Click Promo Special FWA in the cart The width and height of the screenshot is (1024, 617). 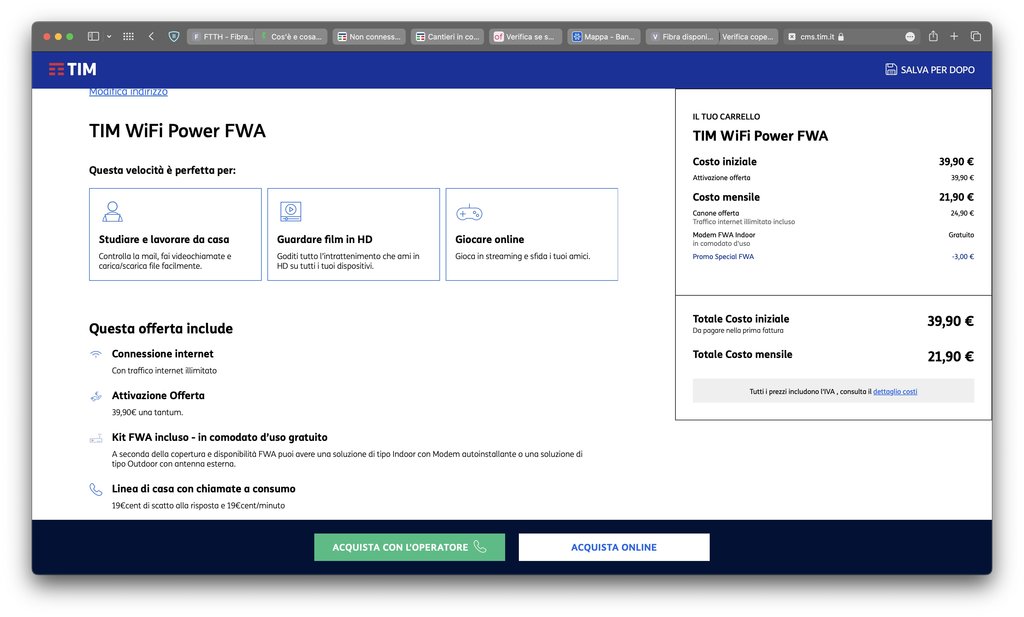tap(723, 257)
